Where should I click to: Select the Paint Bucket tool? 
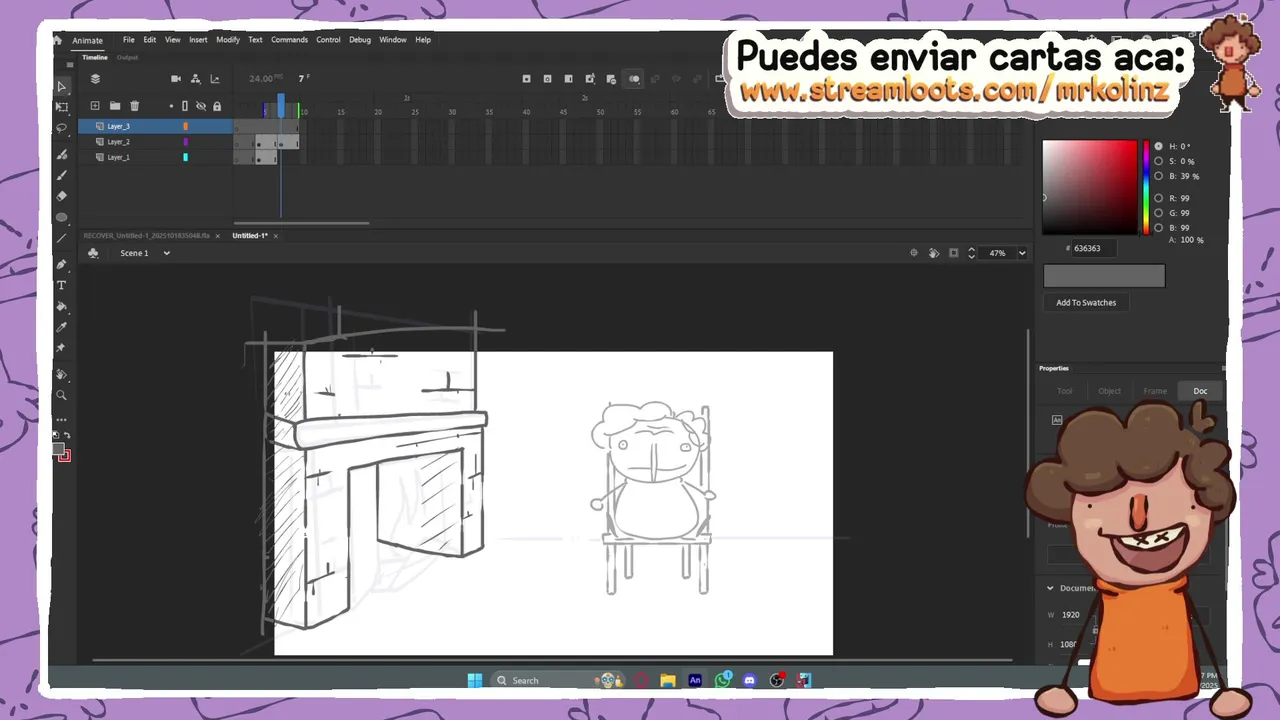pos(62,306)
